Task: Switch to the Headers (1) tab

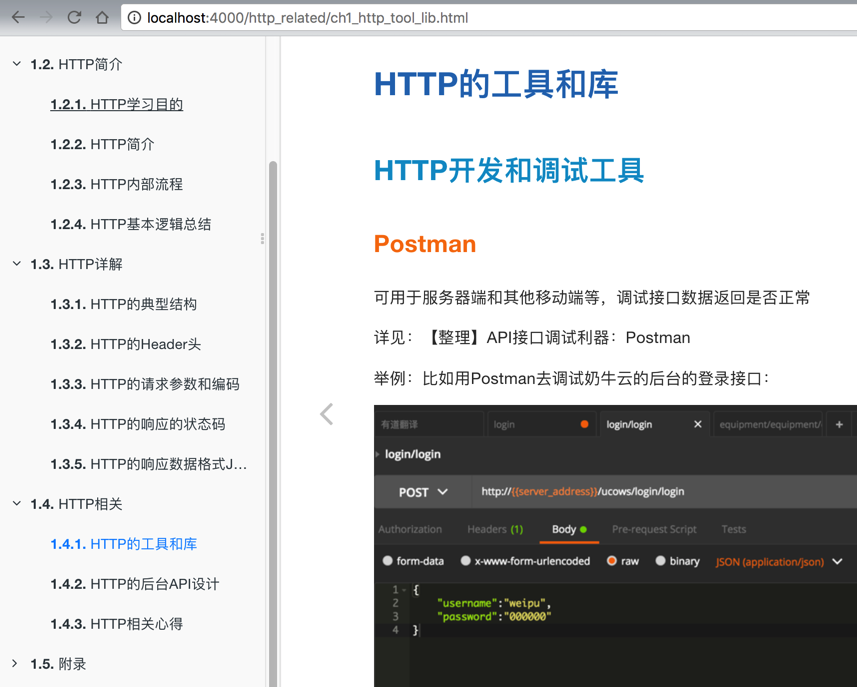Action: pos(495,529)
